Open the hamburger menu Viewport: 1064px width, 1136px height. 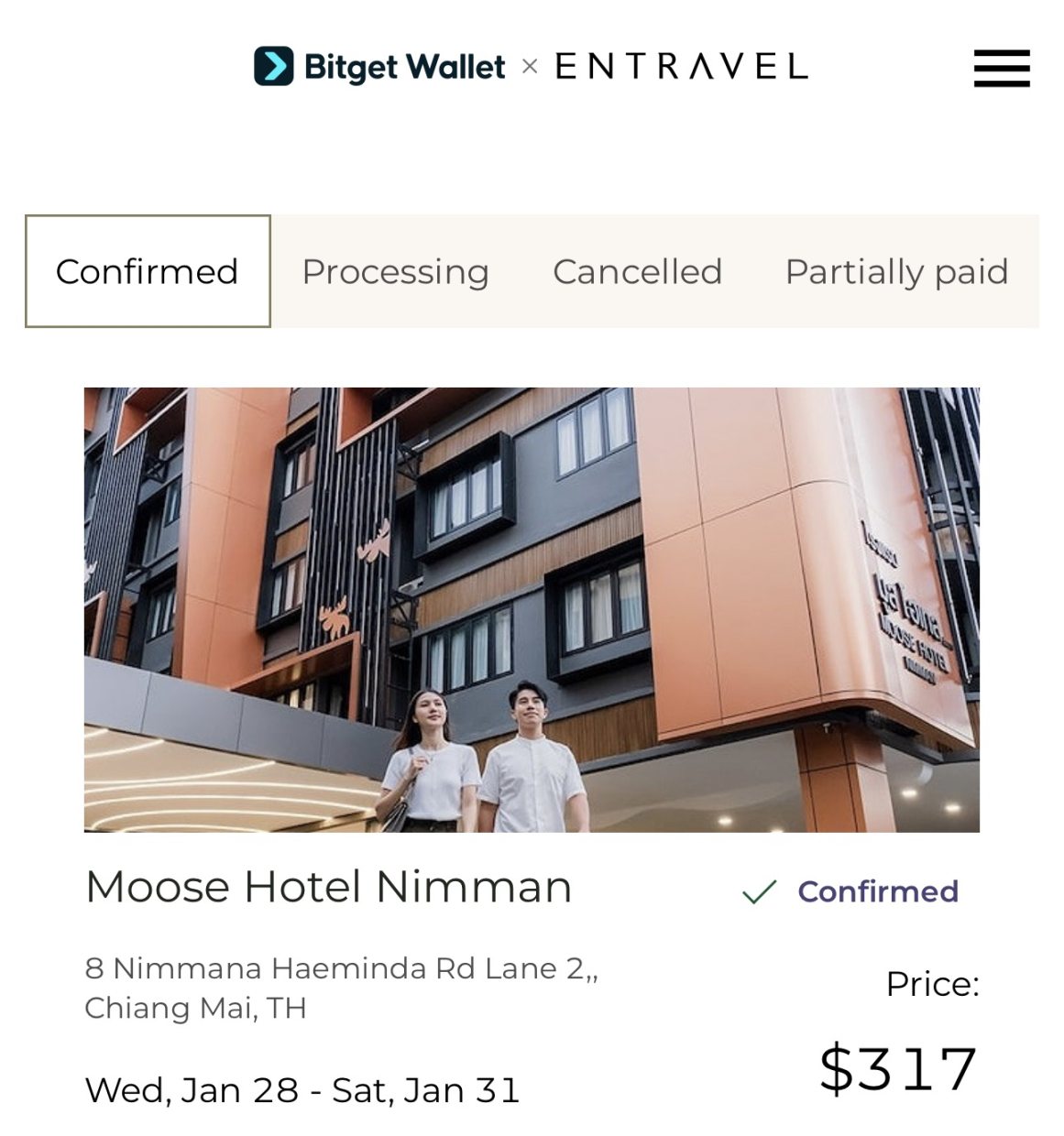click(1001, 68)
